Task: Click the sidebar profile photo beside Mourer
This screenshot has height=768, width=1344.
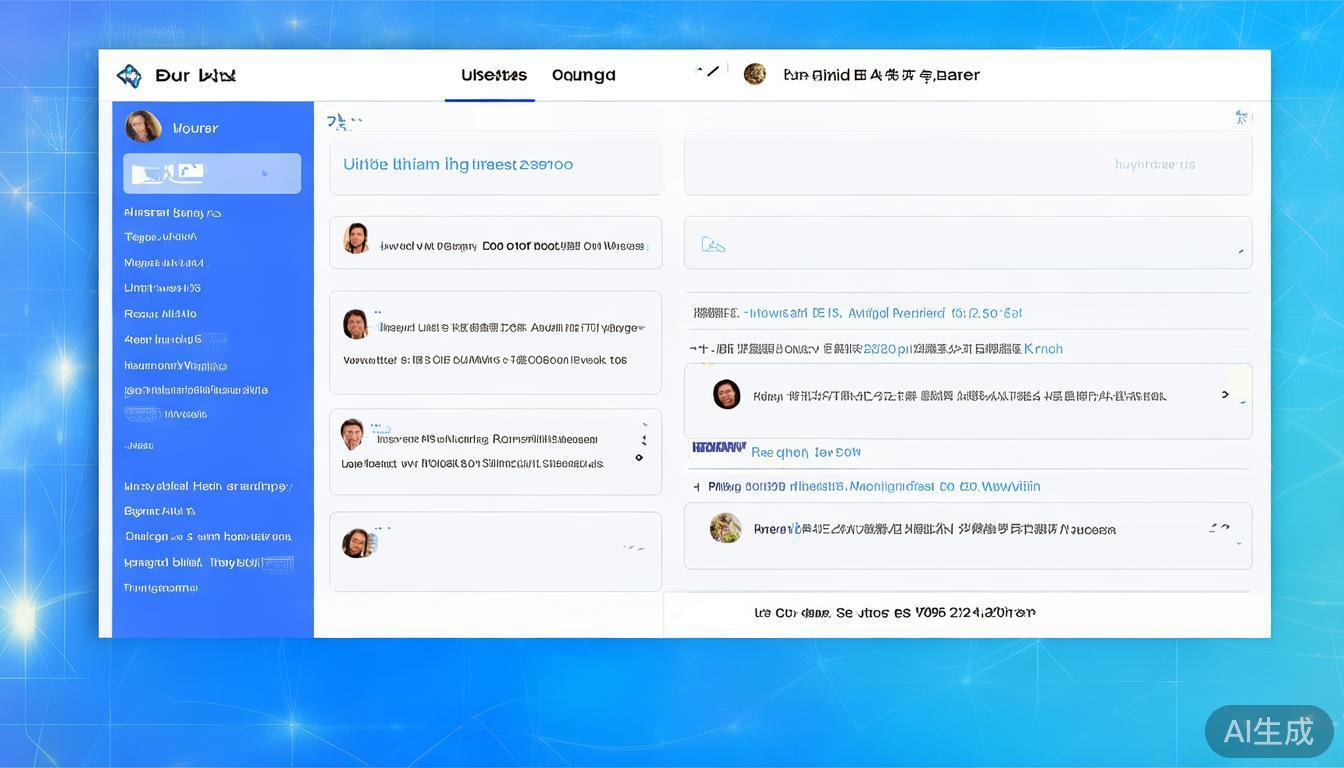Action: (143, 127)
